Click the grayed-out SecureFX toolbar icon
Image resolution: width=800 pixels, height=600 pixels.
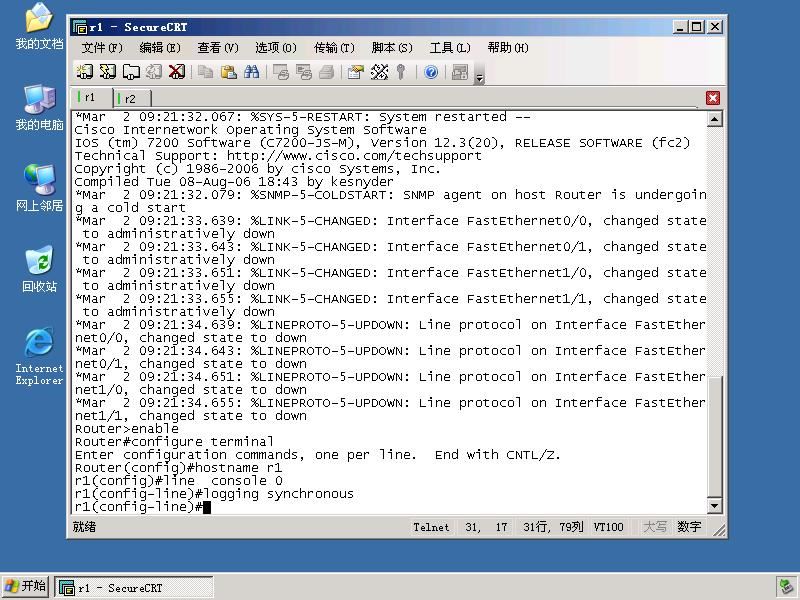tap(460, 72)
